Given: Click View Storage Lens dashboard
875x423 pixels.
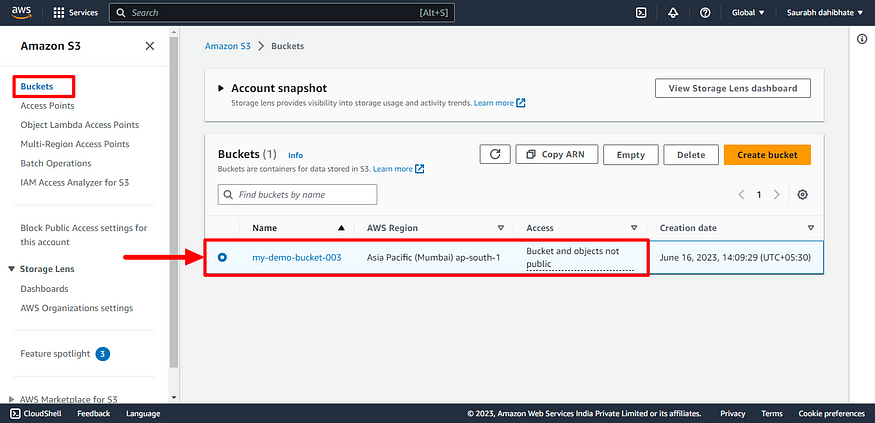Looking at the screenshot, I should point(733,88).
